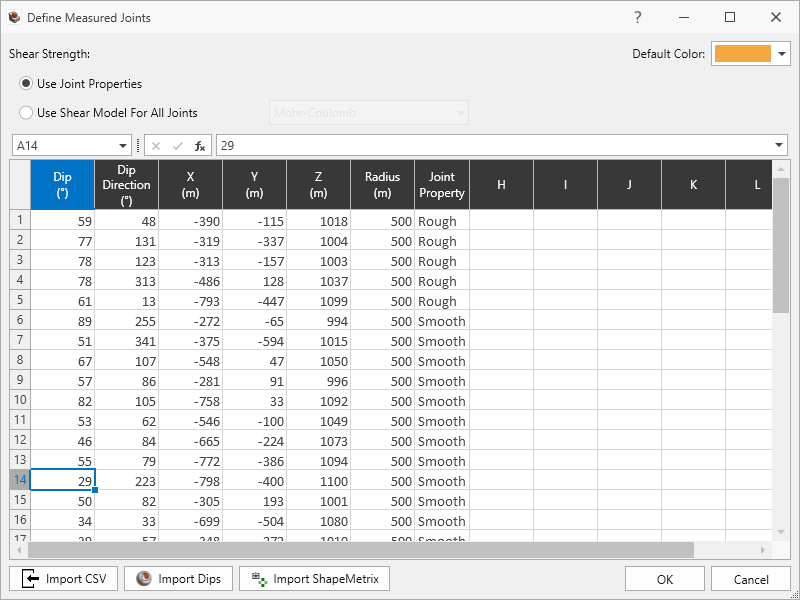Open the cell name box A14 dropdown
This screenshot has height=600, width=800.
122,146
